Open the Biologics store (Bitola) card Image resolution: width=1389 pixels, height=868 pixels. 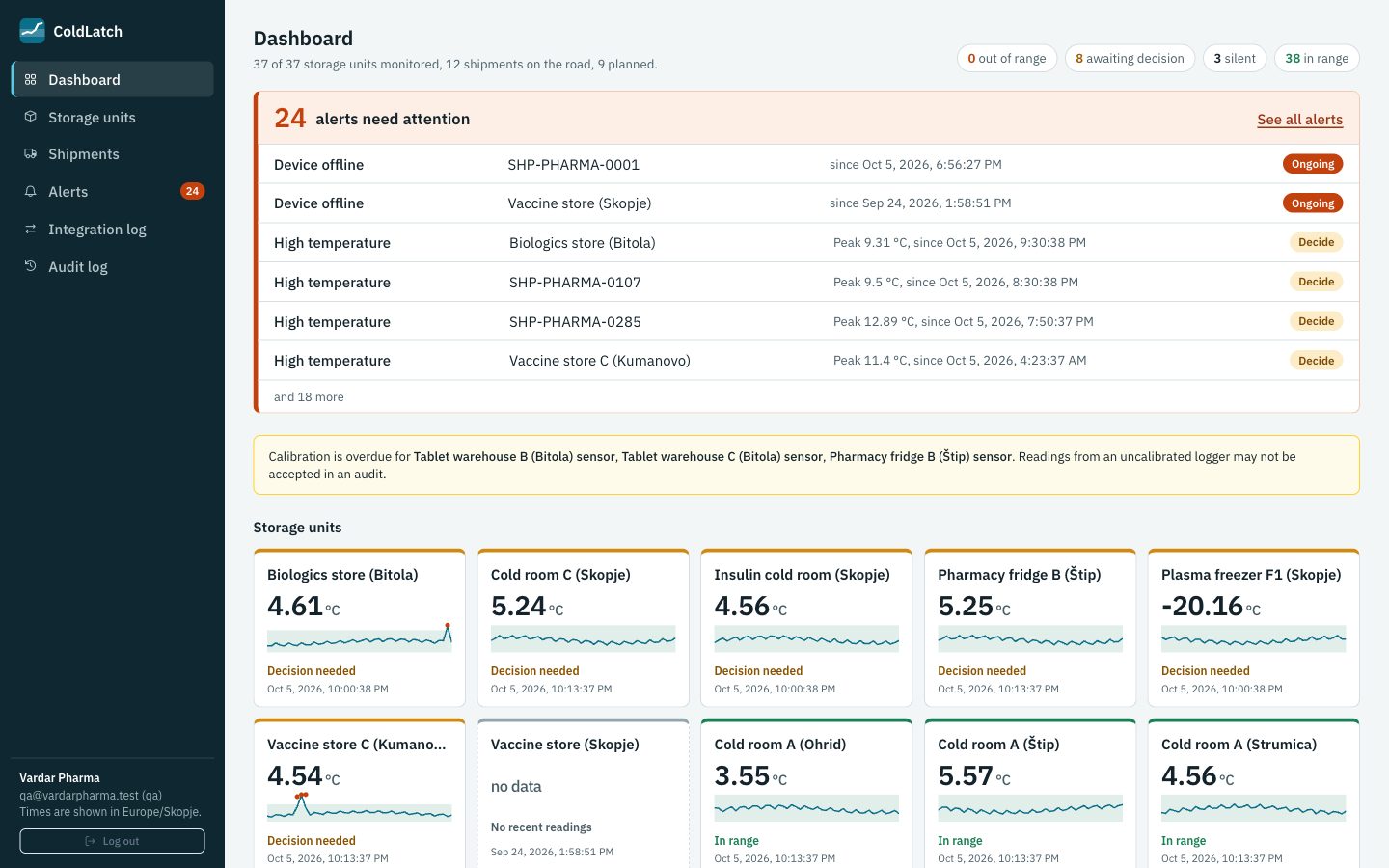[x=360, y=628]
